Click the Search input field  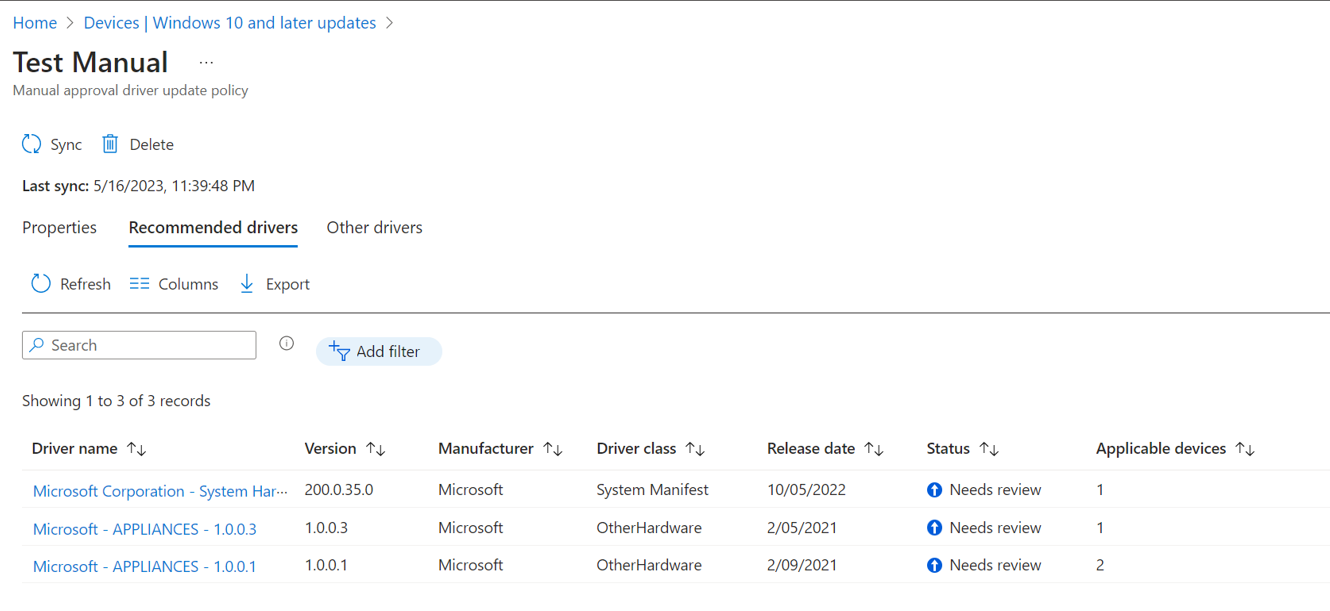point(139,345)
